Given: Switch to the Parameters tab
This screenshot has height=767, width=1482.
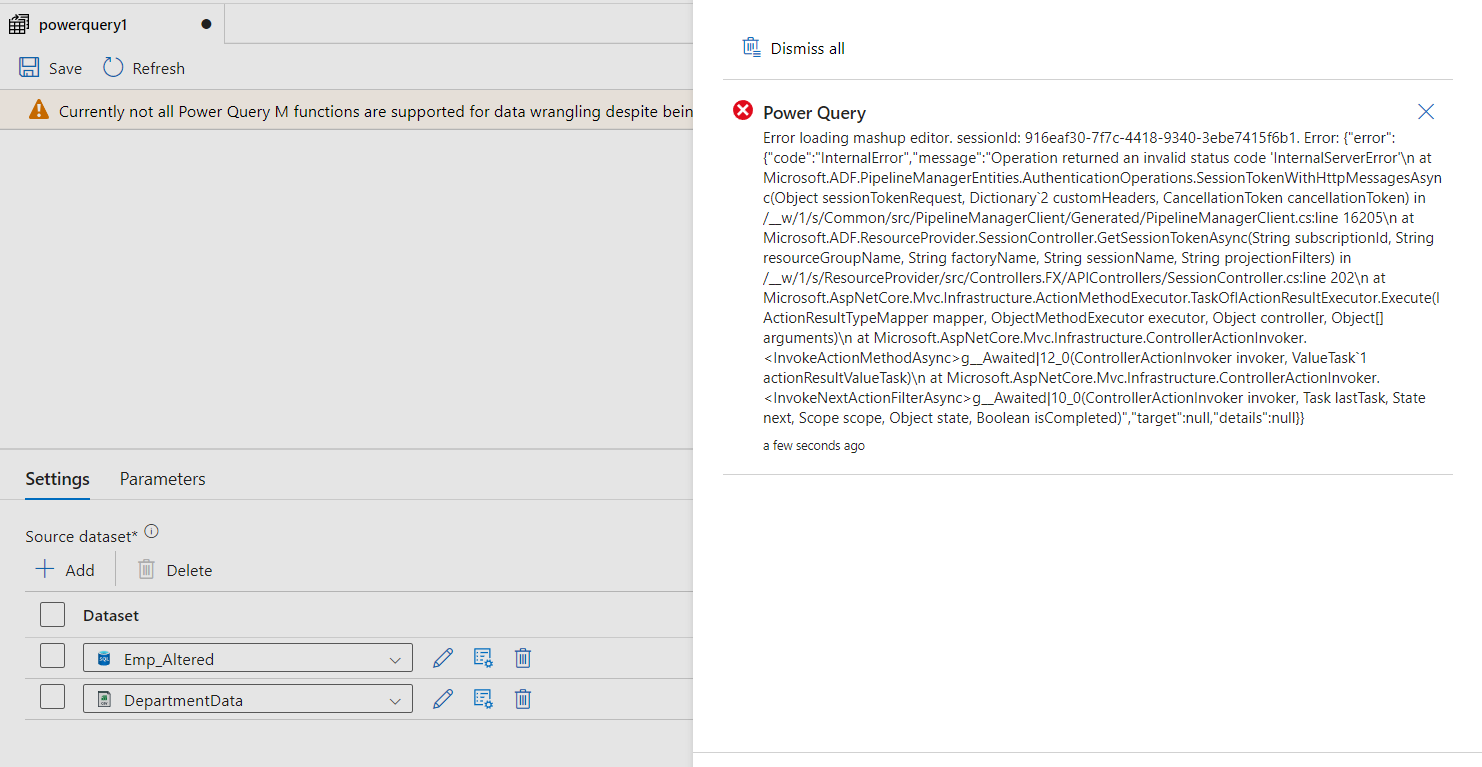Looking at the screenshot, I should click(x=162, y=479).
